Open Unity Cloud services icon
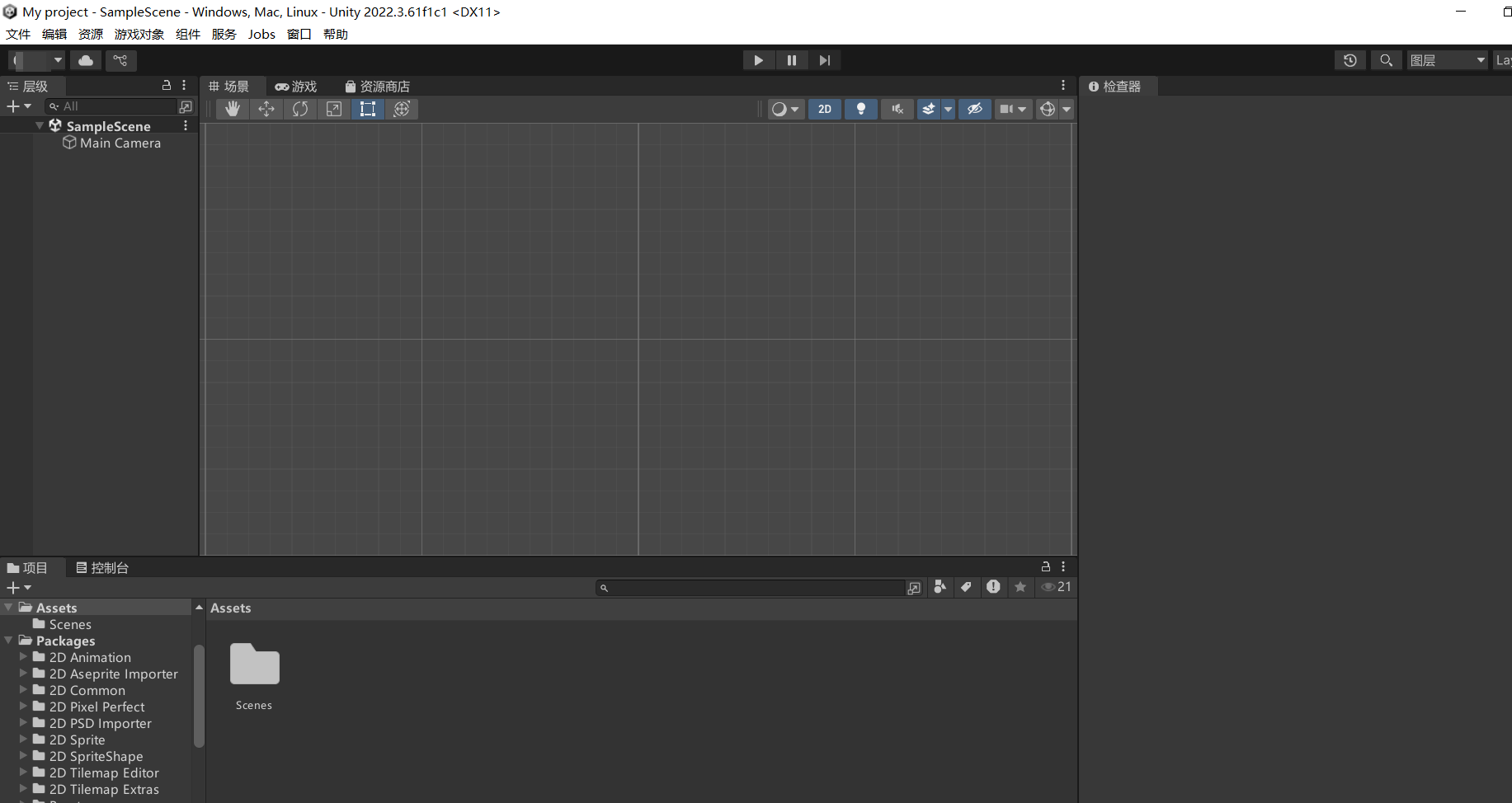The width and height of the screenshot is (1512, 803). tap(86, 60)
